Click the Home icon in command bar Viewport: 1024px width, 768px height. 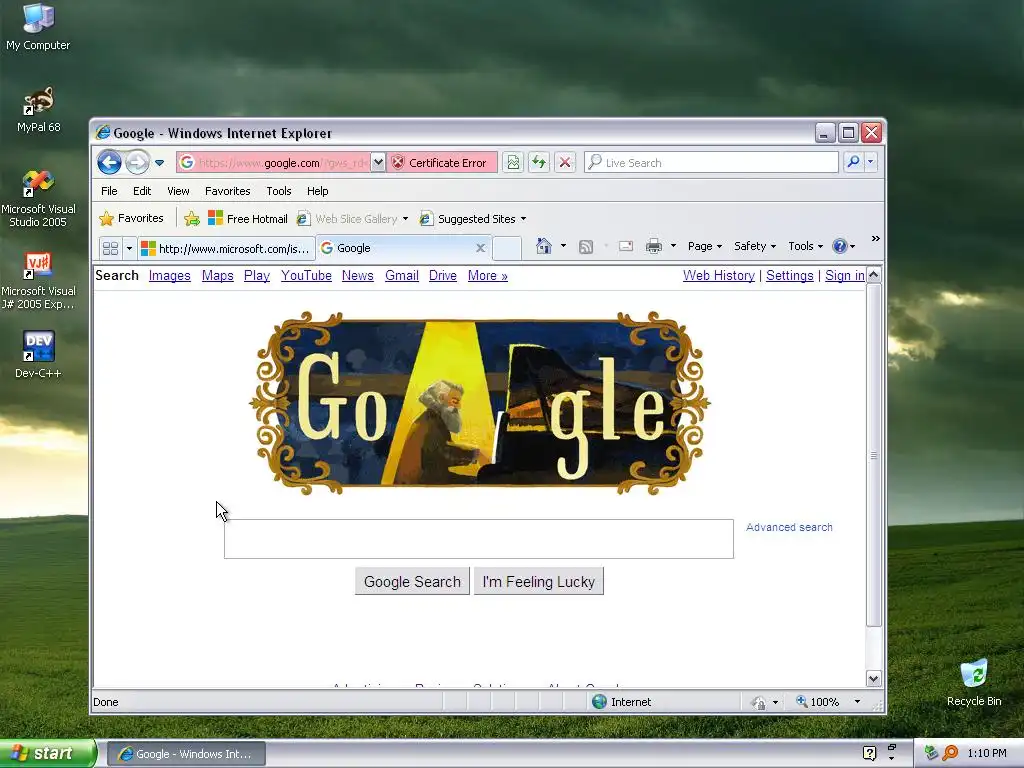coord(543,246)
